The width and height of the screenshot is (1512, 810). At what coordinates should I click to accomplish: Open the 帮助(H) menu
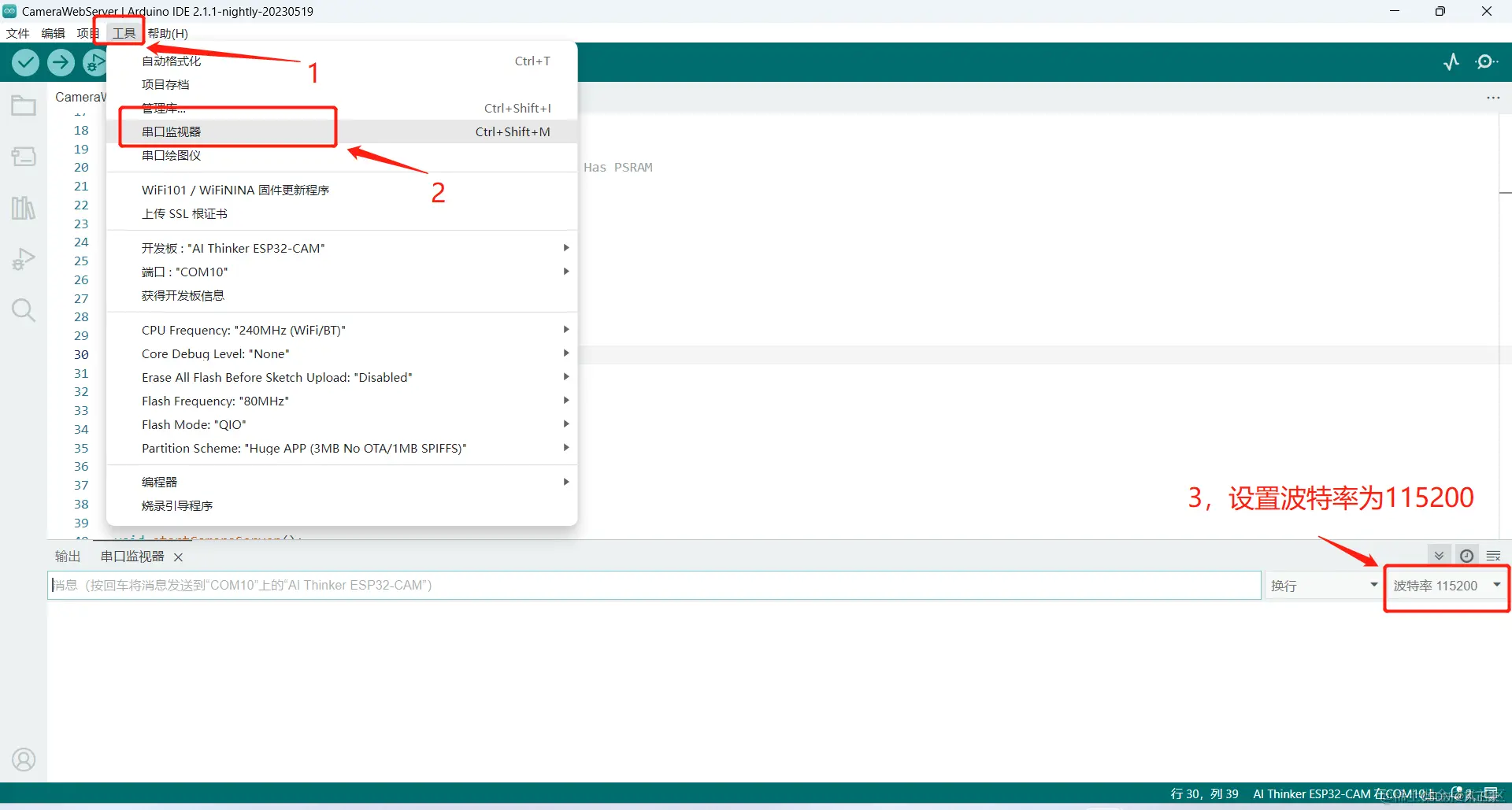(168, 33)
